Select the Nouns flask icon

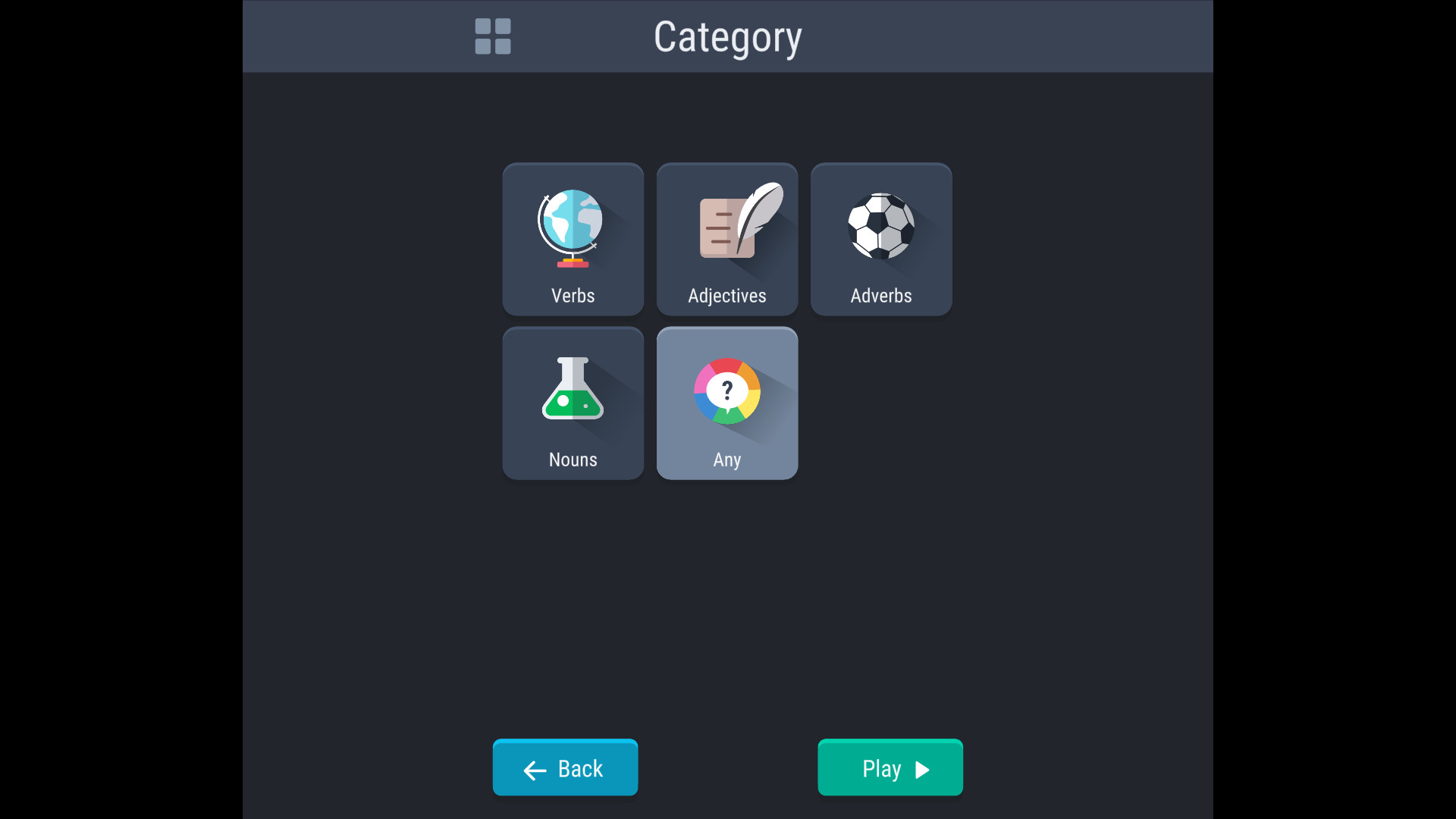[x=573, y=391]
